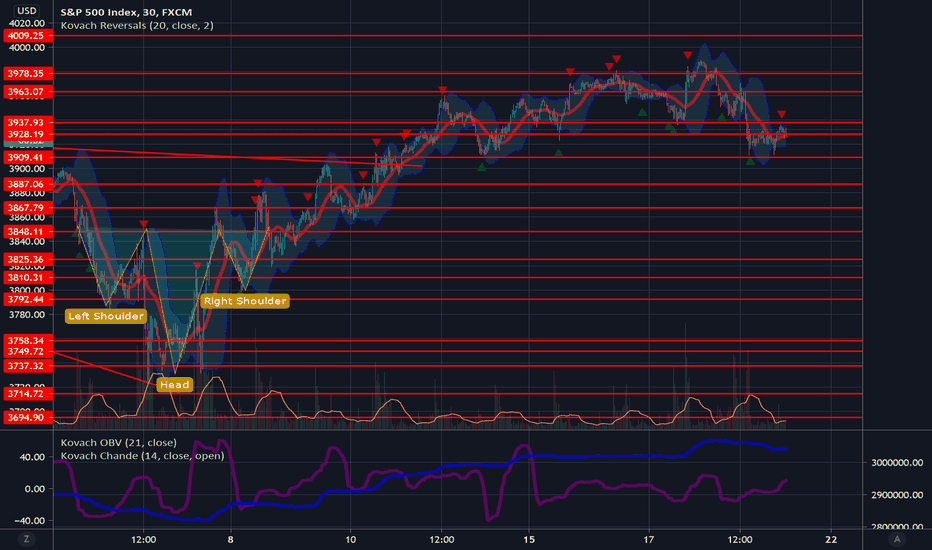Select the 3810.31 price level label
Image resolution: width=932 pixels, height=550 pixels.
click(x=27, y=278)
